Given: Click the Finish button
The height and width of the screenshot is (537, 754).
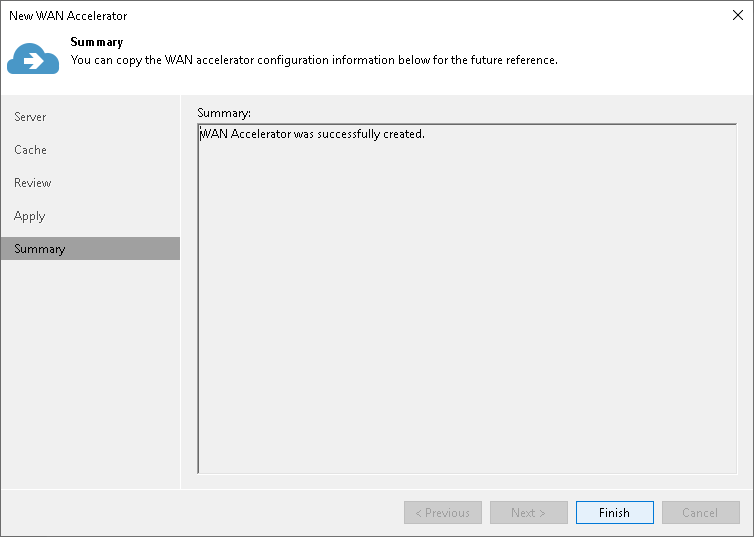Looking at the screenshot, I should 615,512.
